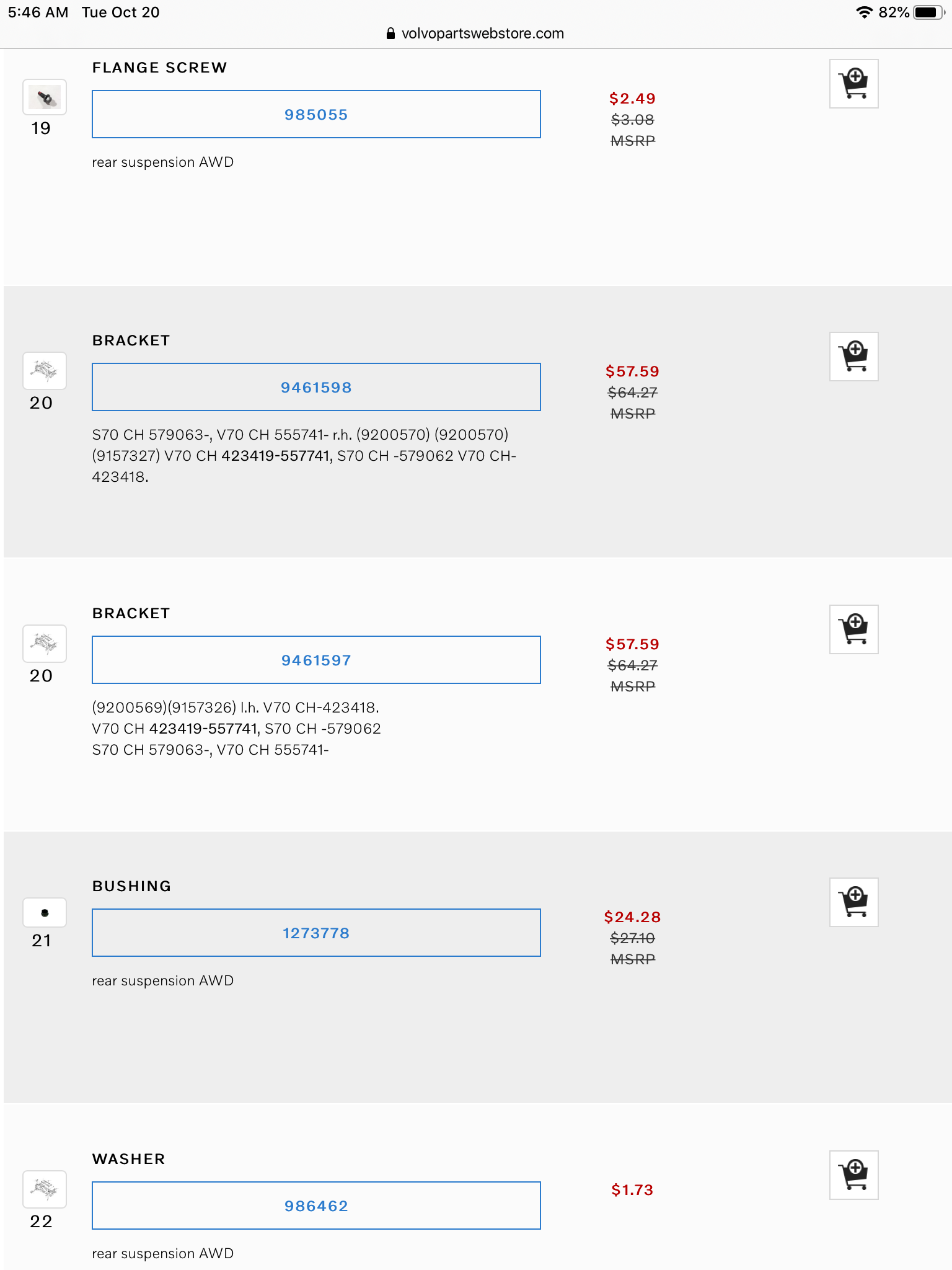The height and width of the screenshot is (1270, 952).
Task: Add bracket 9461597 to cart
Action: point(853,629)
